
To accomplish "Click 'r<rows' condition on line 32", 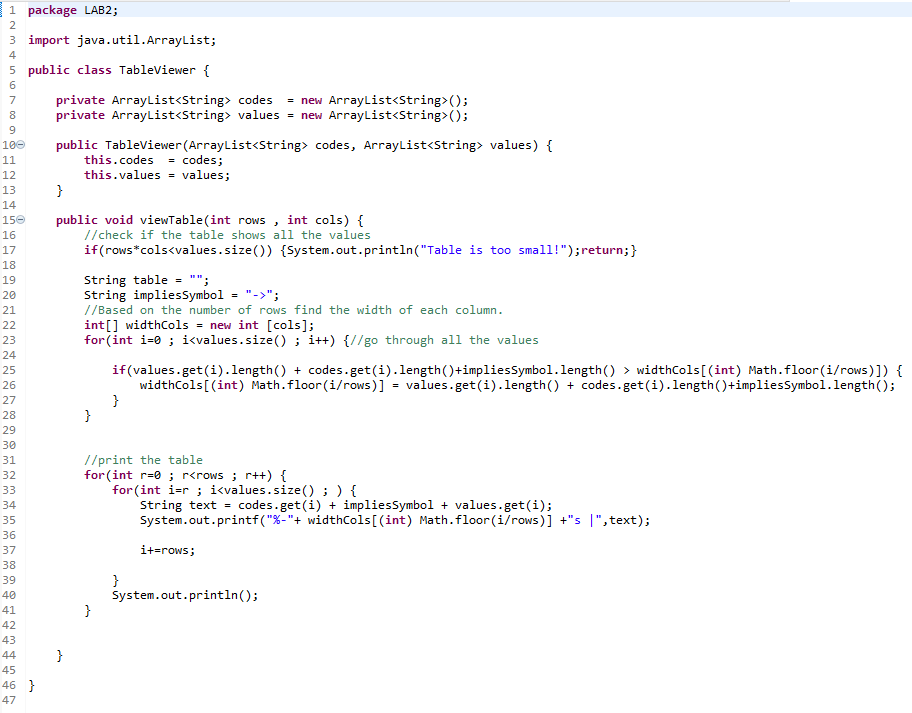I will (x=202, y=475).
